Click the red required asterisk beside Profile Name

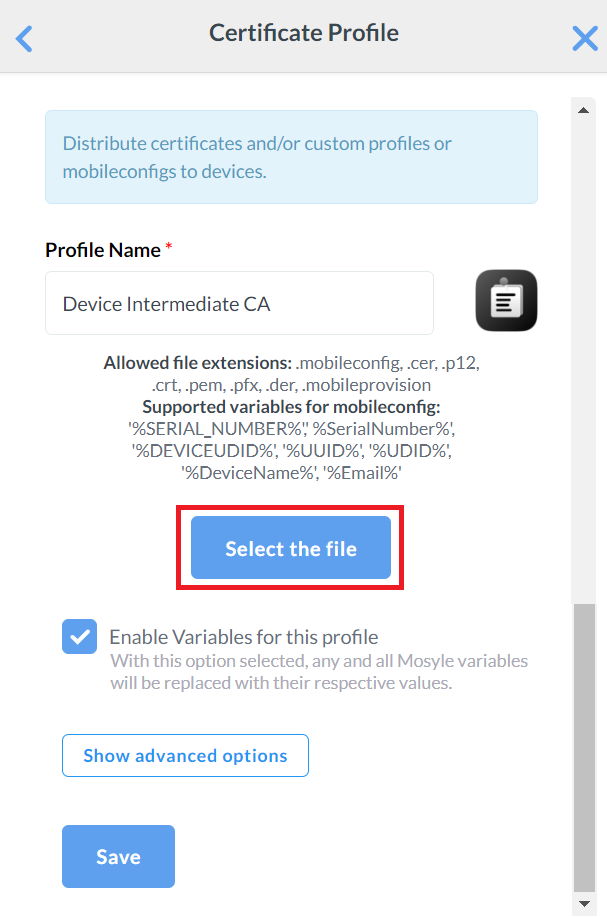coord(169,248)
